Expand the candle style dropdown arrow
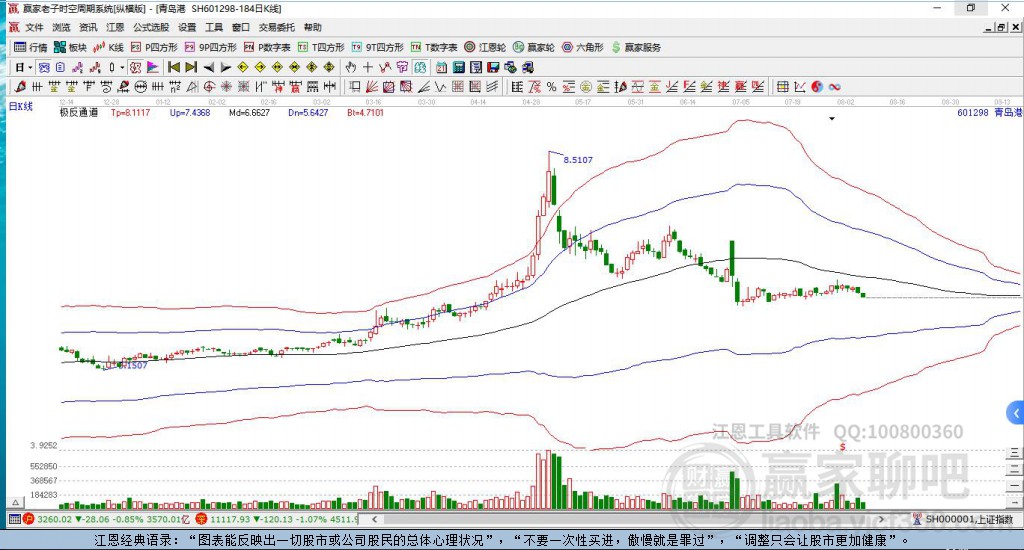This screenshot has width=1024, height=550. coord(122,67)
